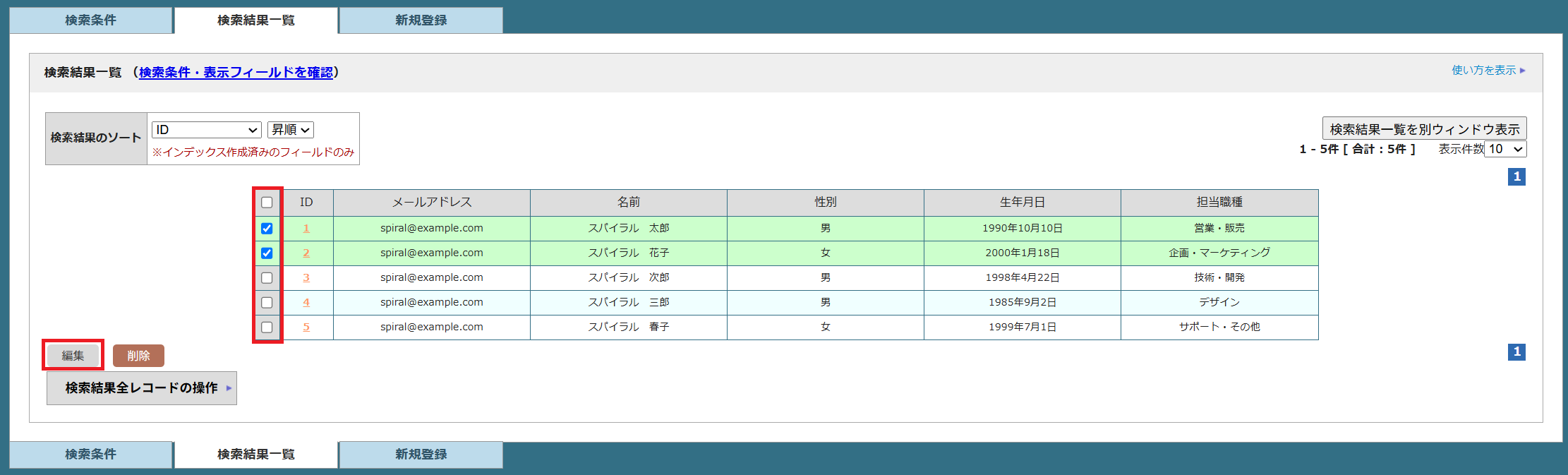Click the 編集 button

tap(73, 356)
